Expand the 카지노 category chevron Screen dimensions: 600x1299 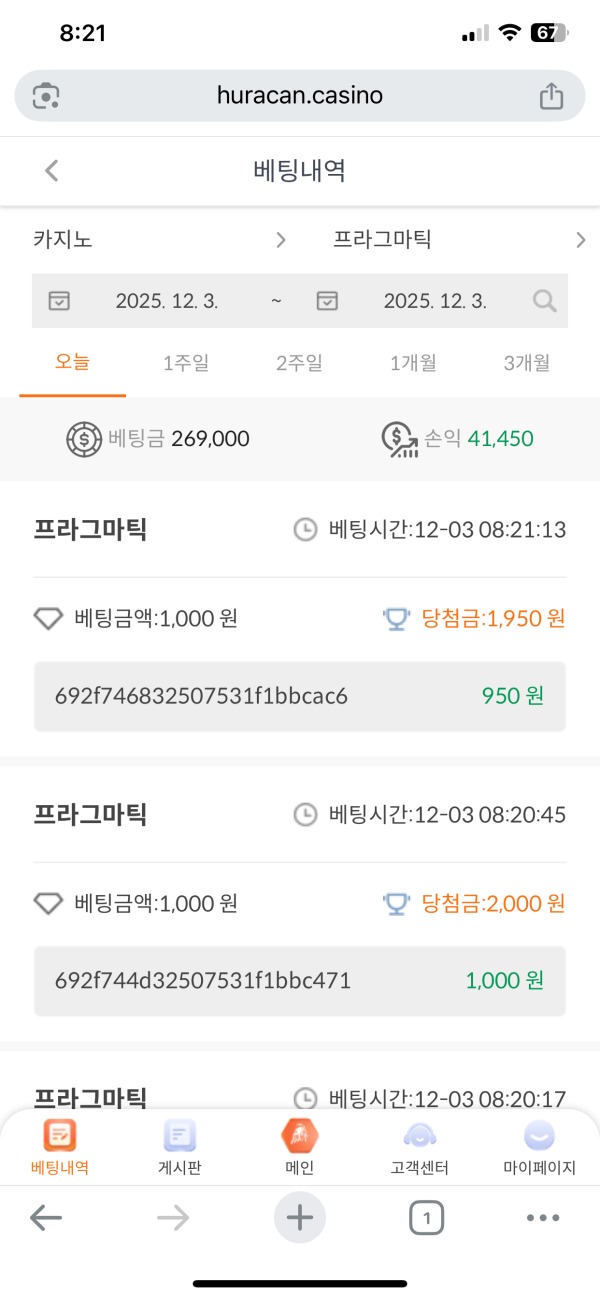[x=280, y=239]
